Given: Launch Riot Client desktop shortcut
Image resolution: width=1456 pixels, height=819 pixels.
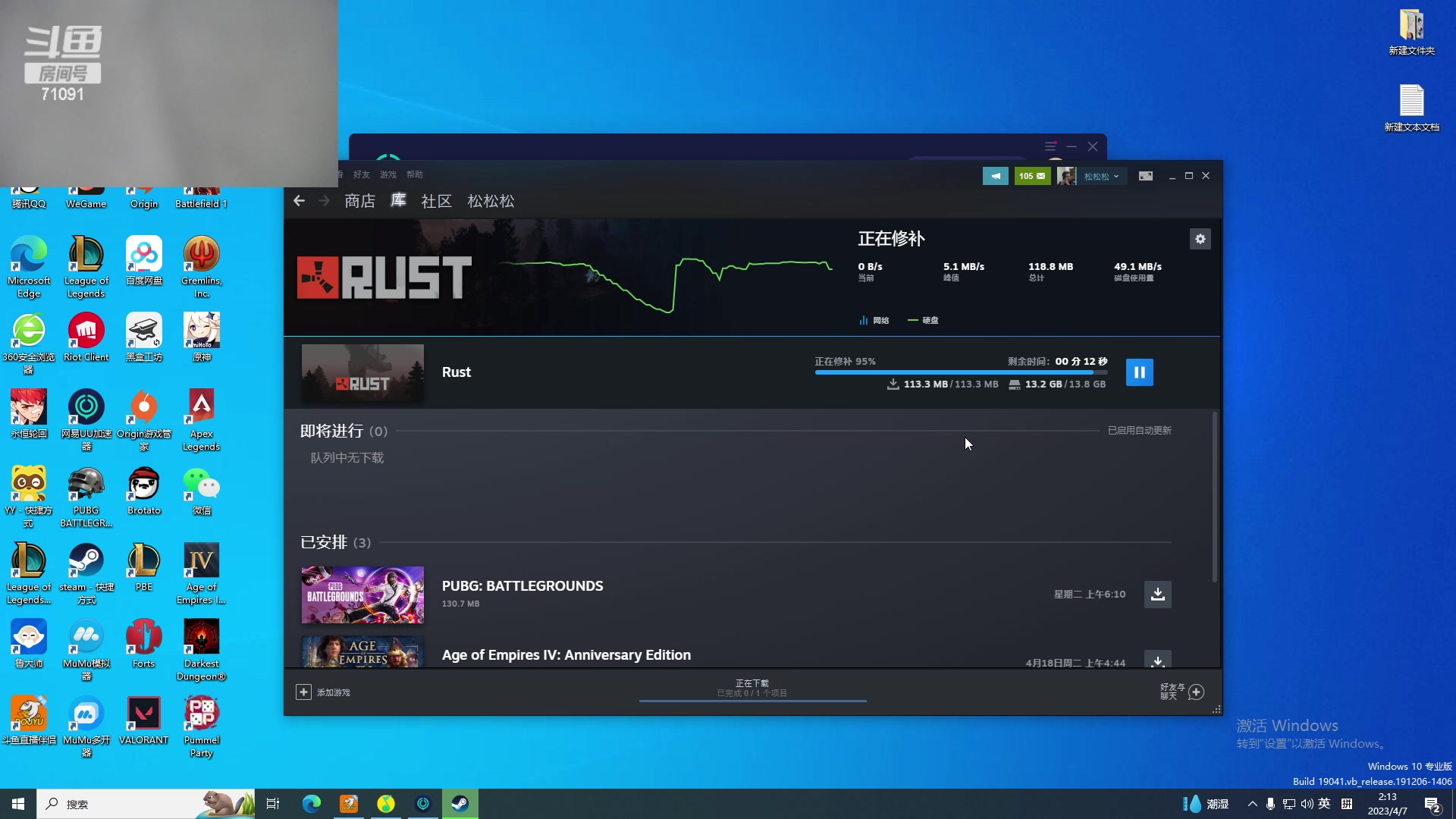Looking at the screenshot, I should (x=86, y=337).
